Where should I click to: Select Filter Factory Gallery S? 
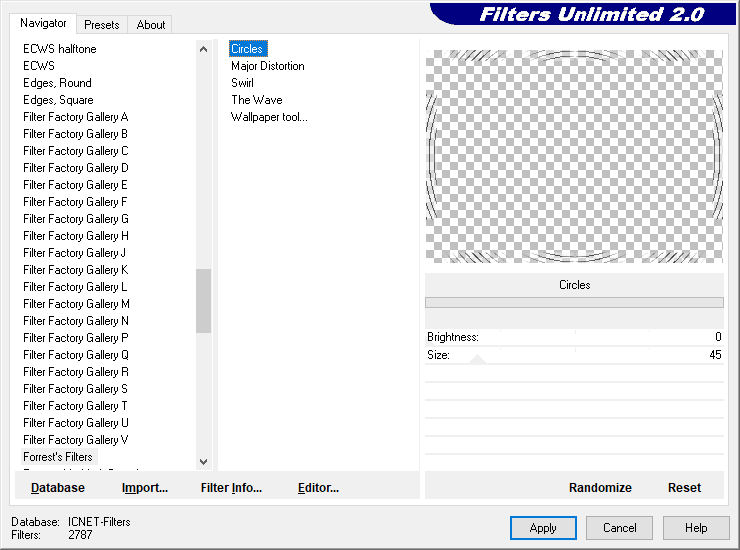76,389
